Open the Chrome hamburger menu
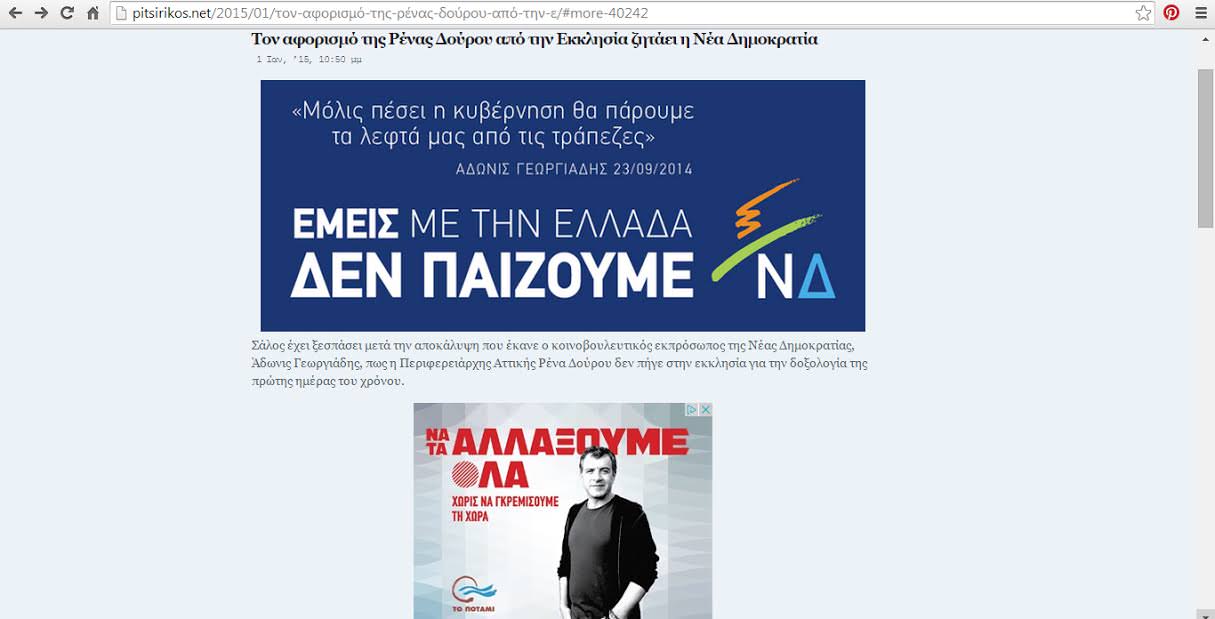 (x=1201, y=13)
